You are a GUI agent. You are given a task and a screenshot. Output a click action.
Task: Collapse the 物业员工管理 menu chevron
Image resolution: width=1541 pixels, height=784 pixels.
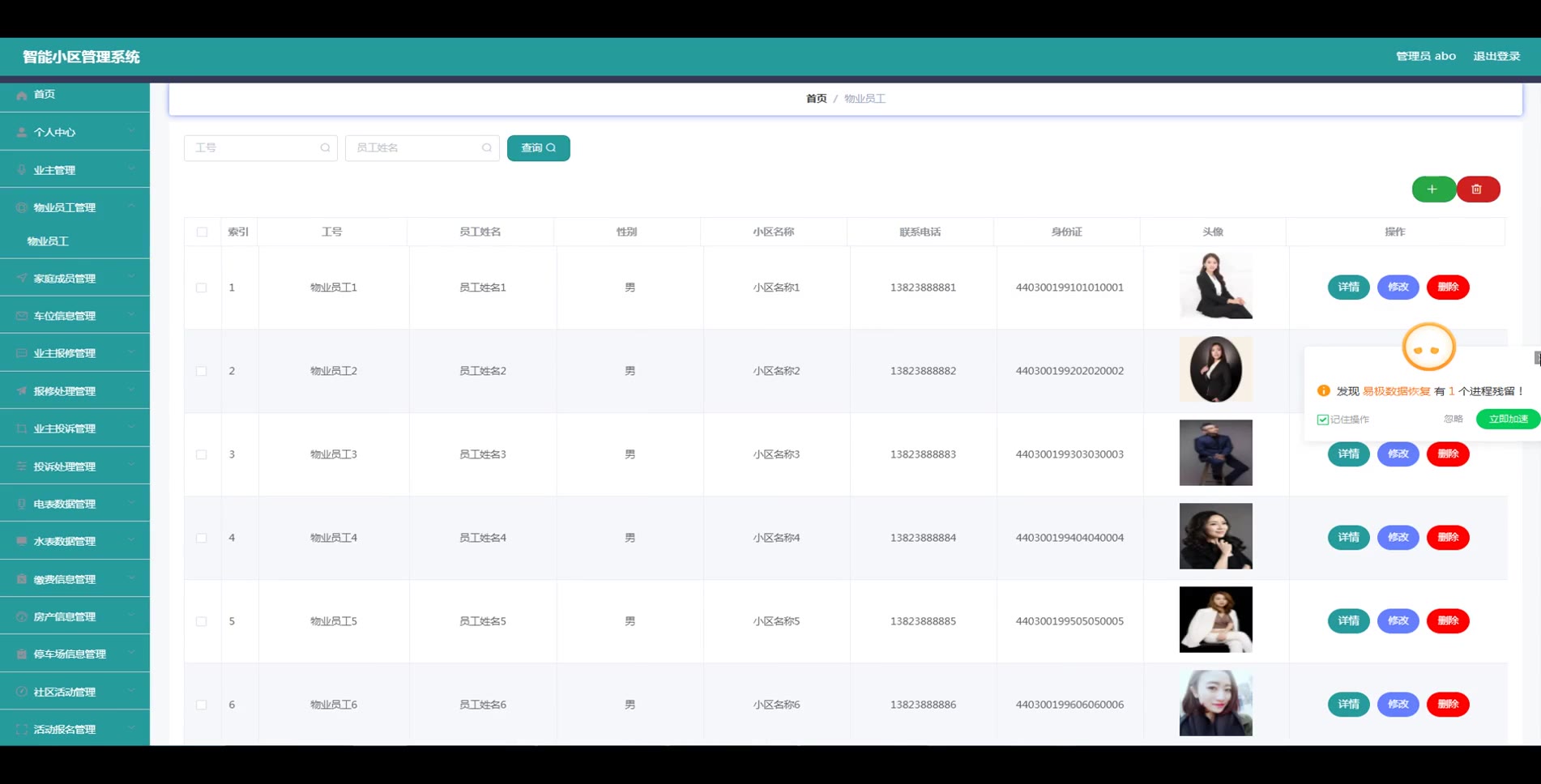point(131,206)
